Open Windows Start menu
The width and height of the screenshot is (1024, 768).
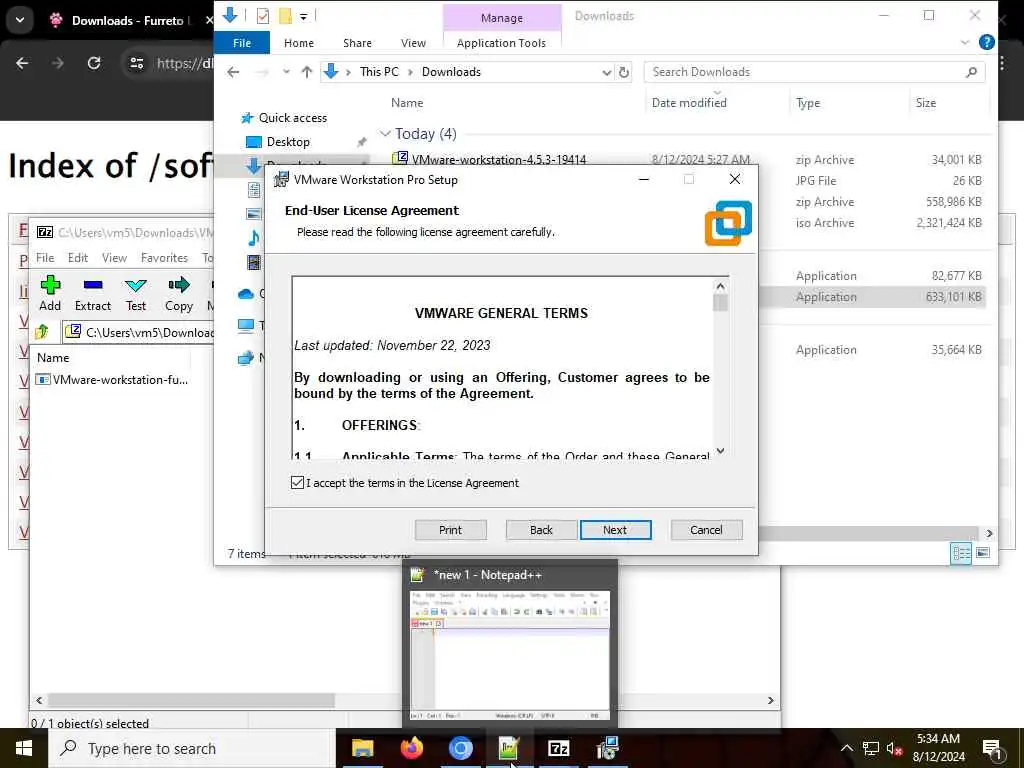(24, 748)
